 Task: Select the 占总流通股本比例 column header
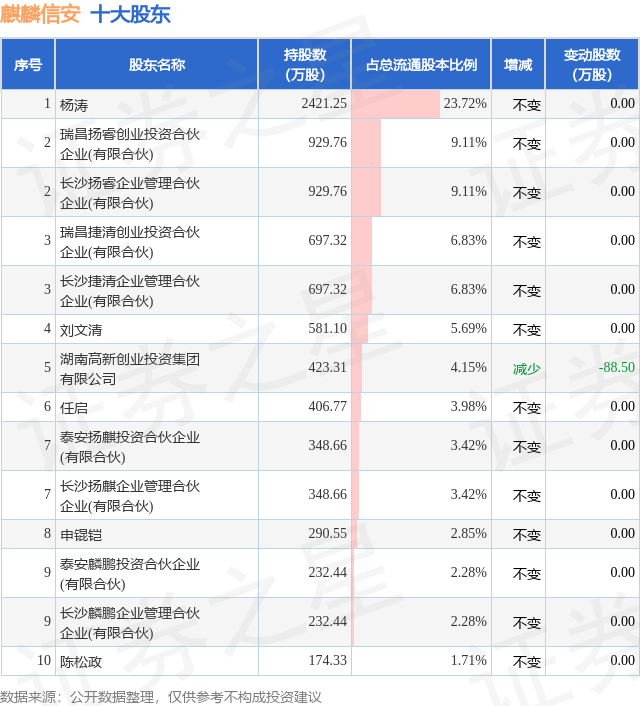[421, 64]
